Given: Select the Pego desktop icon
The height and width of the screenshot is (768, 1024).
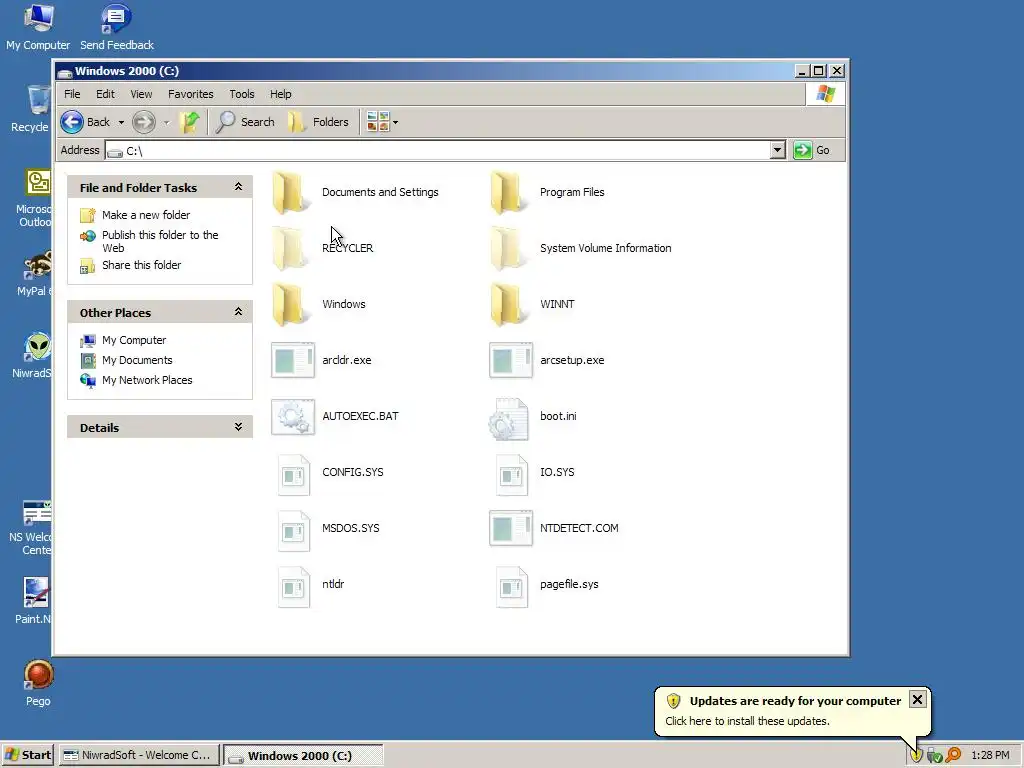Looking at the screenshot, I should point(38,683).
